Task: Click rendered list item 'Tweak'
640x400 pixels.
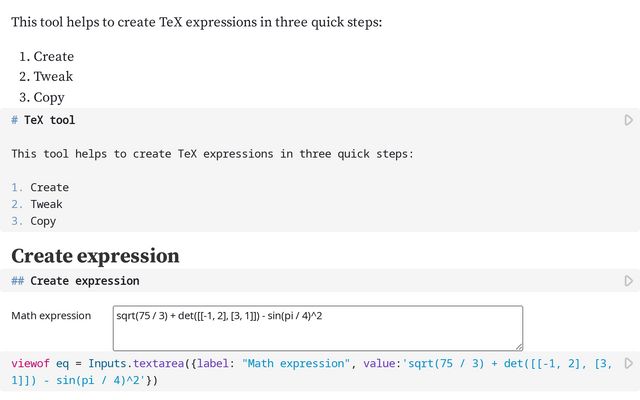Action: 53,76
